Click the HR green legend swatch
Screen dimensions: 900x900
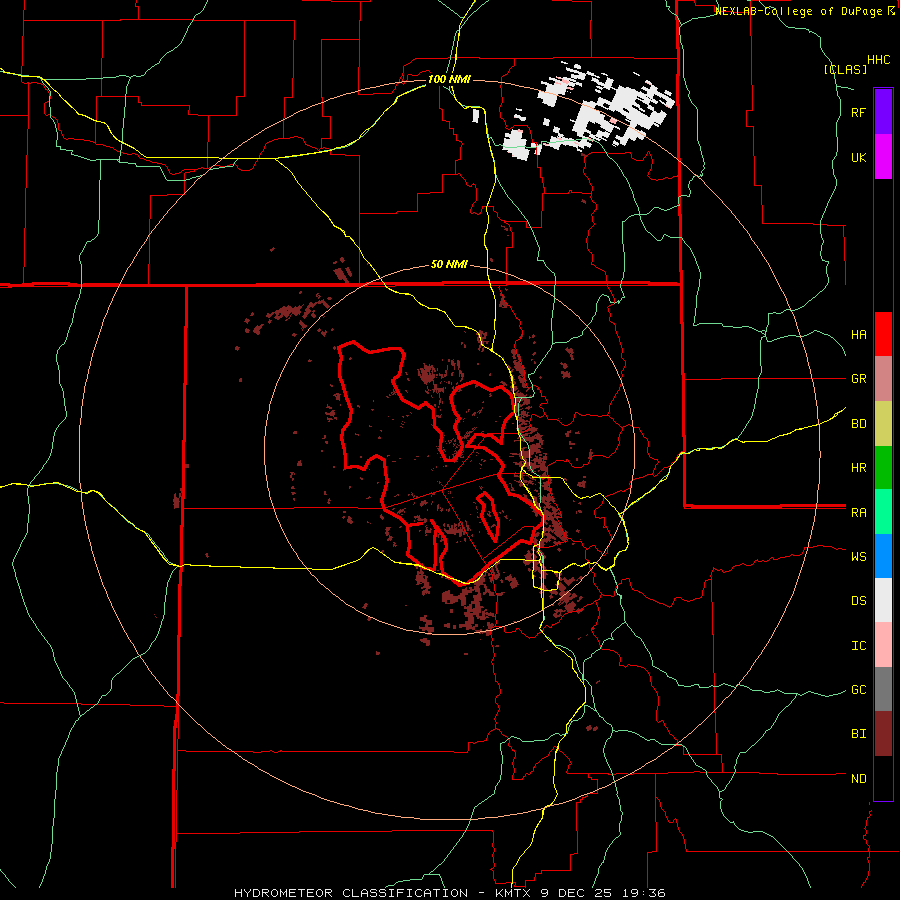tap(883, 468)
